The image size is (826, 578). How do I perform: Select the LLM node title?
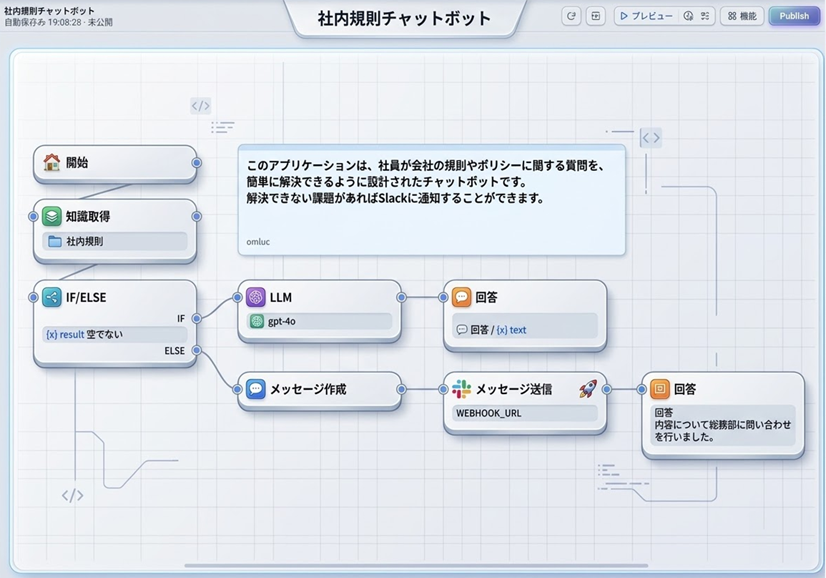[281, 297]
